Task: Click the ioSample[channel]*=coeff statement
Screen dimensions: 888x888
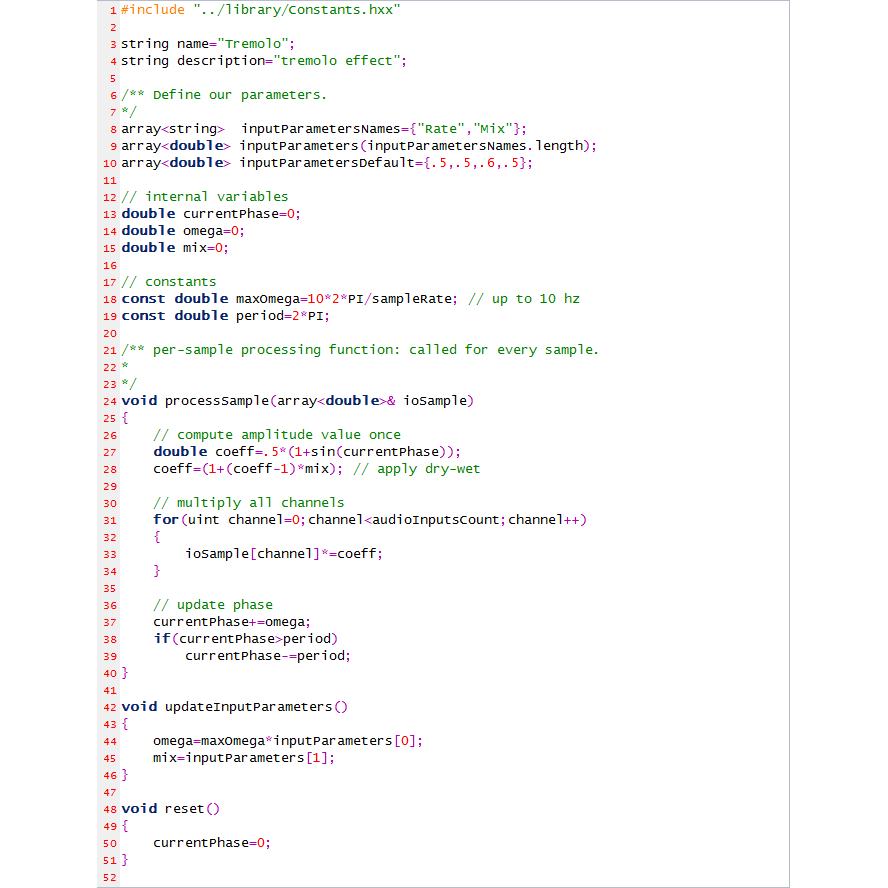Action: tap(283, 553)
